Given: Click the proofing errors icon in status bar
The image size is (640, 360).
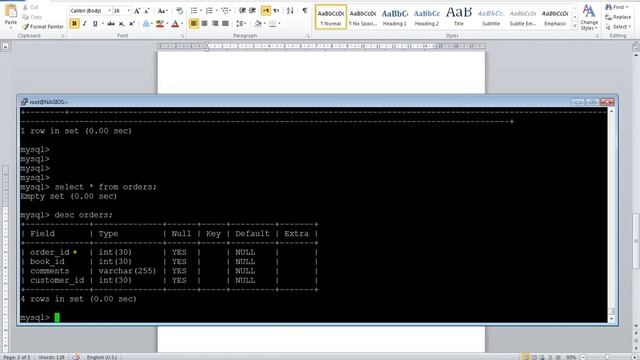Looking at the screenshot, I should (76, 357).
